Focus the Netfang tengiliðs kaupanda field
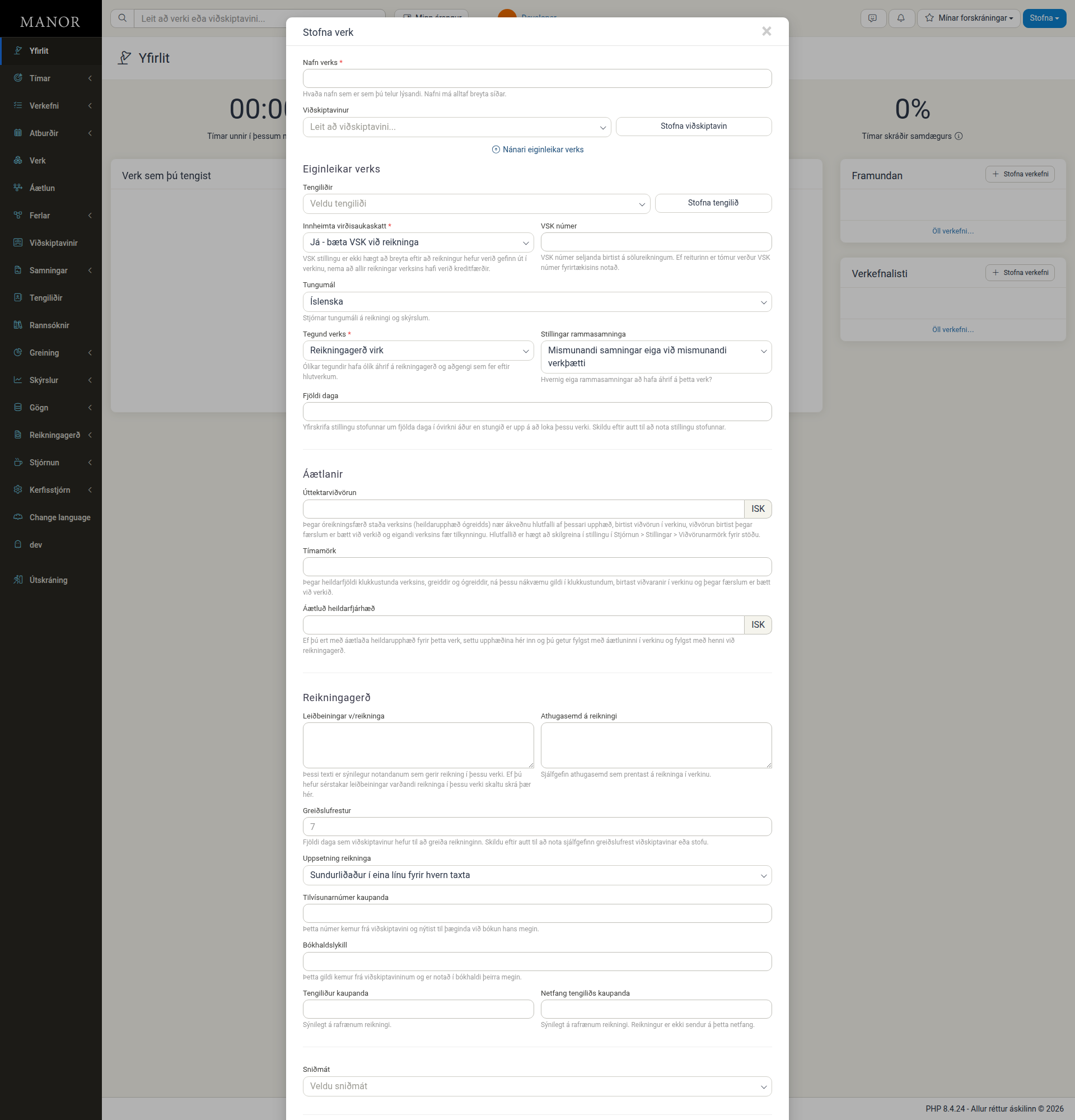This screenshot has width=1075, height=1120. pos(656,1009)
